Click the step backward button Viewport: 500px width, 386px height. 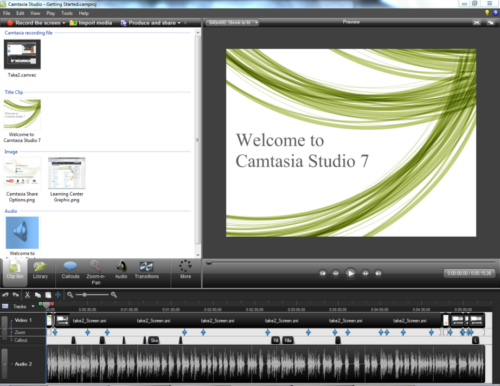click(x=336, y=273)
